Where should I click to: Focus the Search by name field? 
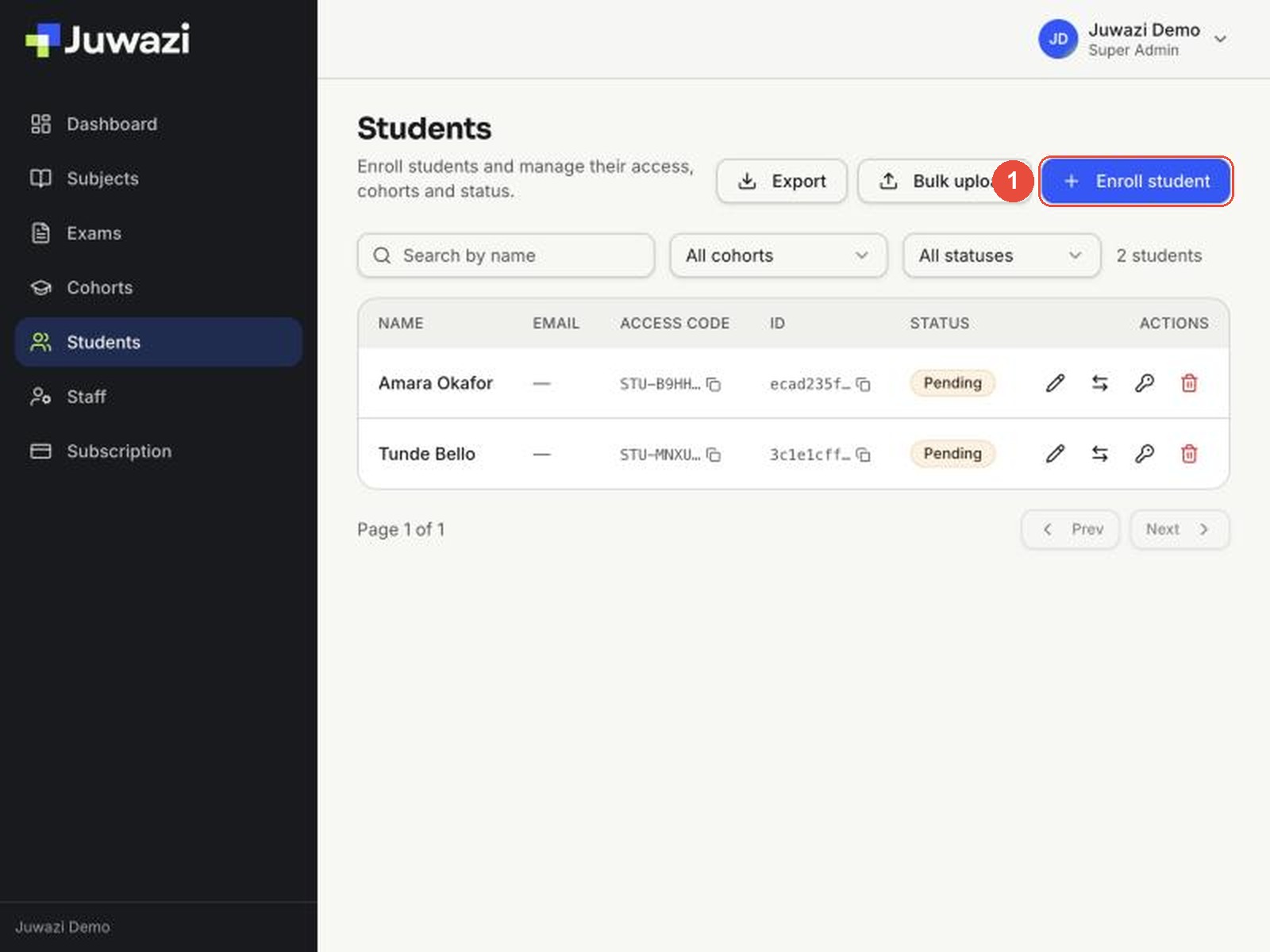click(506, 255)
